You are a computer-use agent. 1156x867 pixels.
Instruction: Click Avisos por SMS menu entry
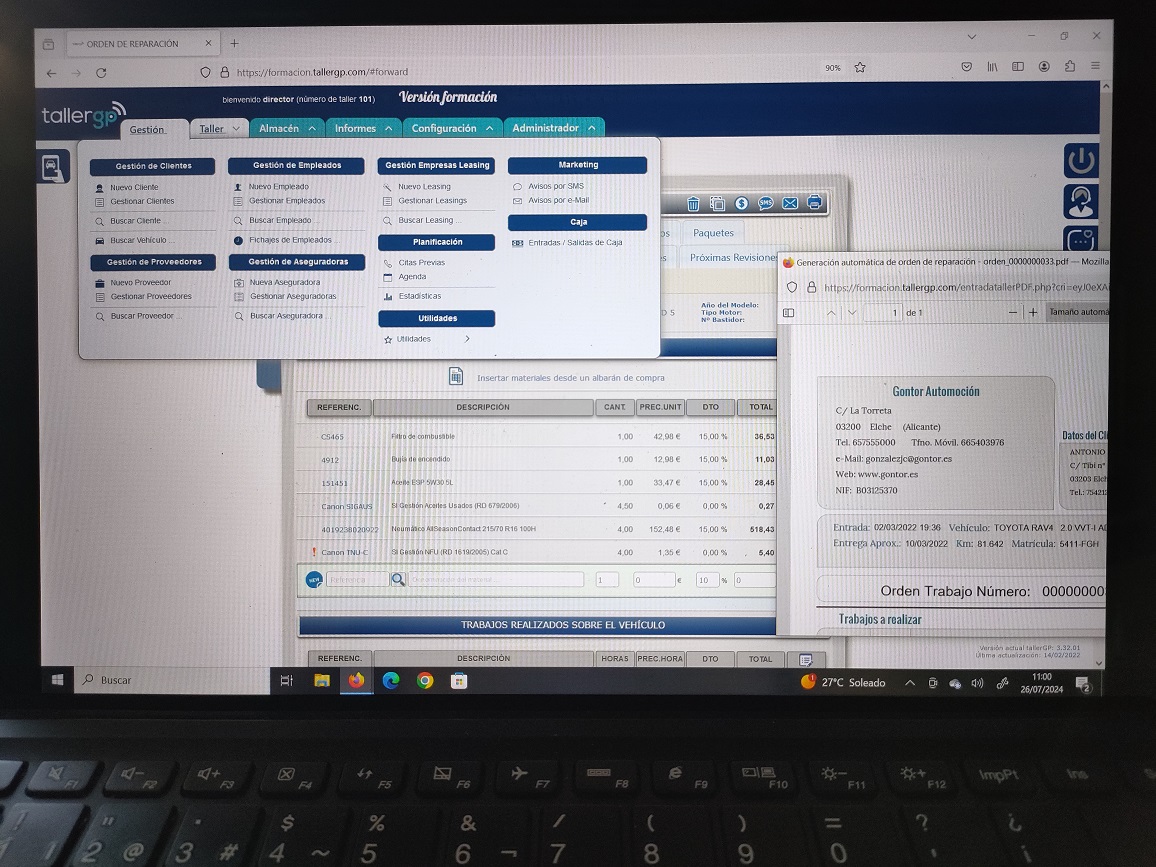point(556,186)
